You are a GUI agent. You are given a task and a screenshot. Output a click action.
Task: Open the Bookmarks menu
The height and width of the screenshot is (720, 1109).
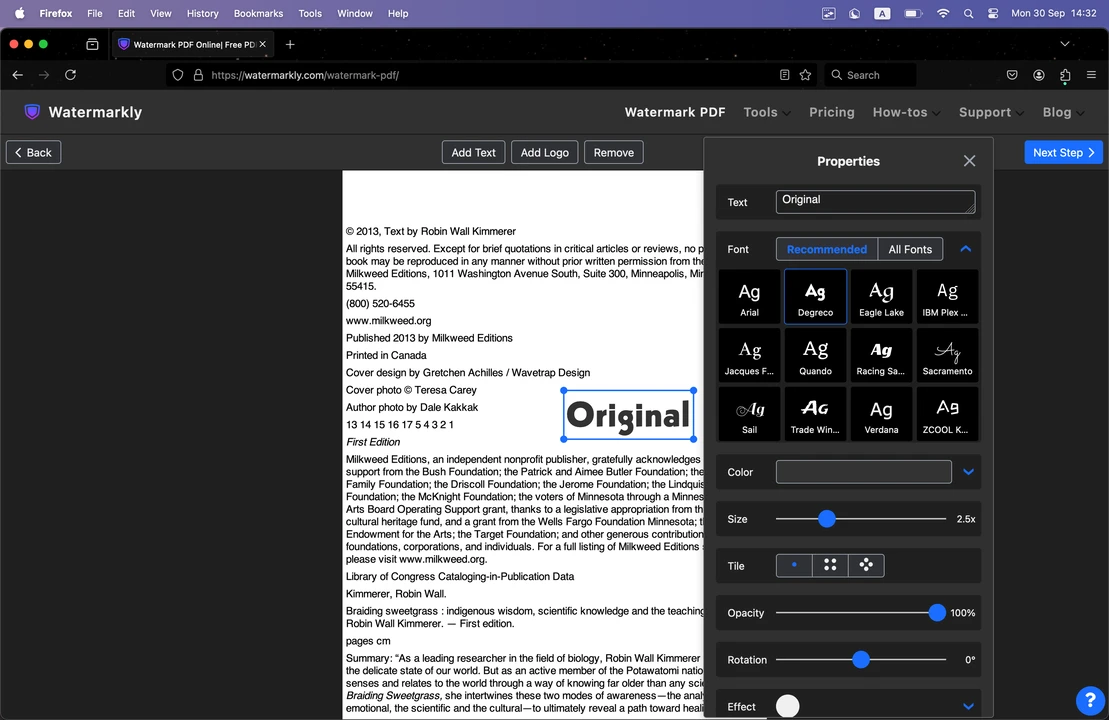(258, 13)
